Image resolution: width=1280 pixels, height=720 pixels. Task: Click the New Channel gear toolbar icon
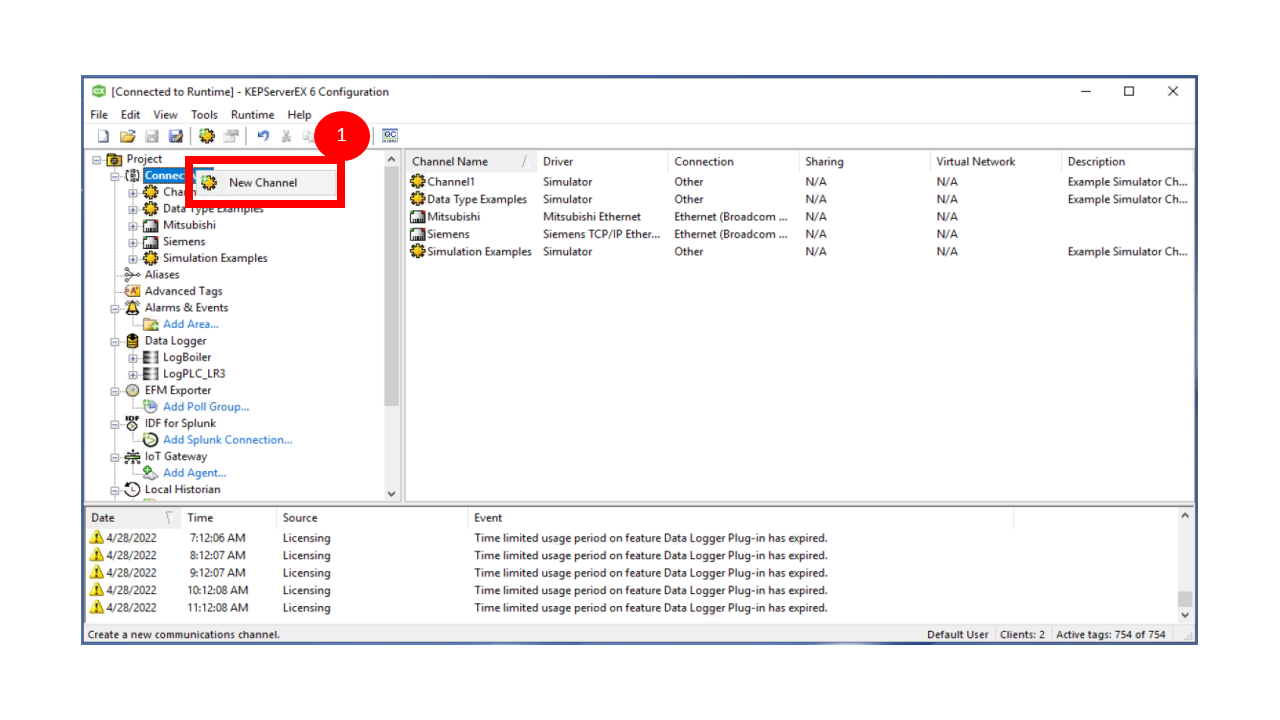pos(207,136)
